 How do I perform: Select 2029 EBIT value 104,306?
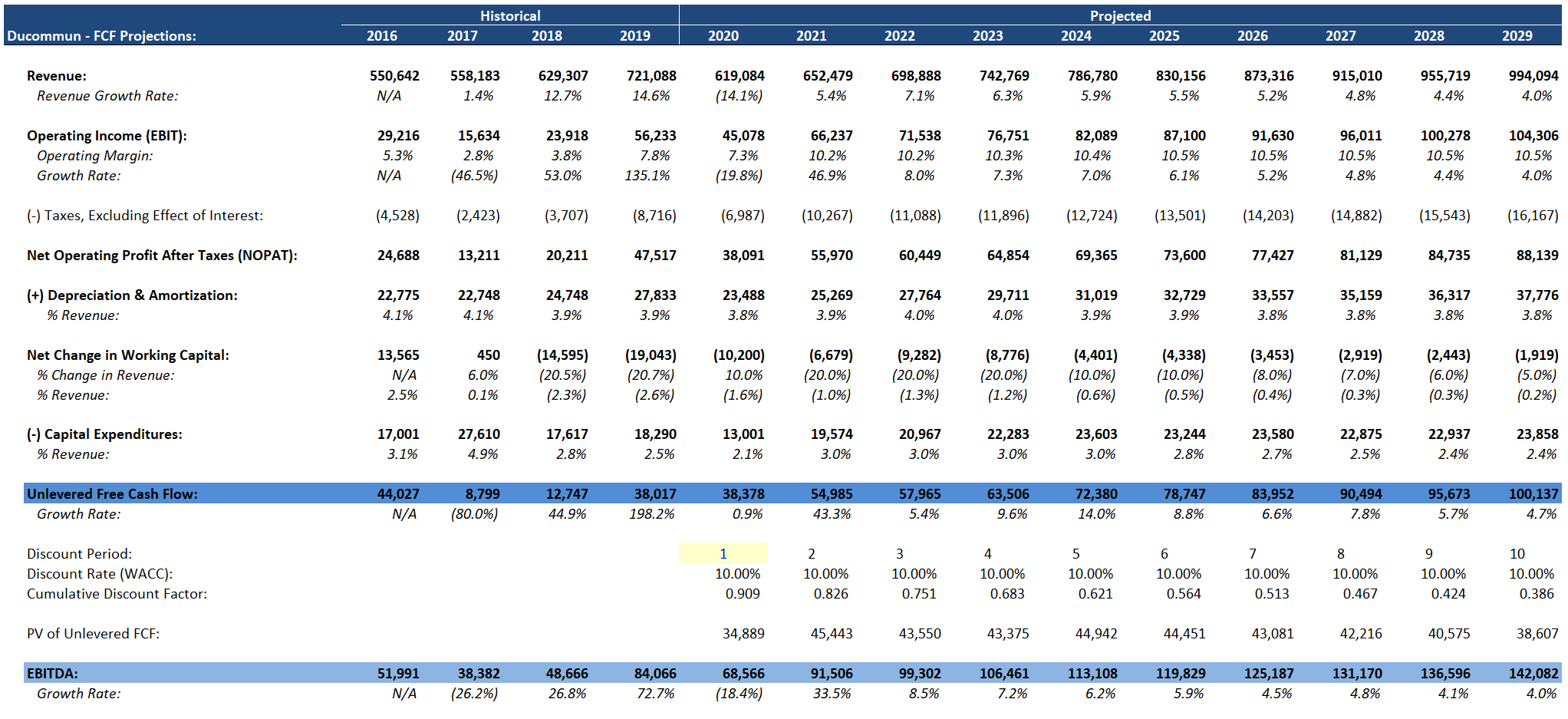(1533, 136)
